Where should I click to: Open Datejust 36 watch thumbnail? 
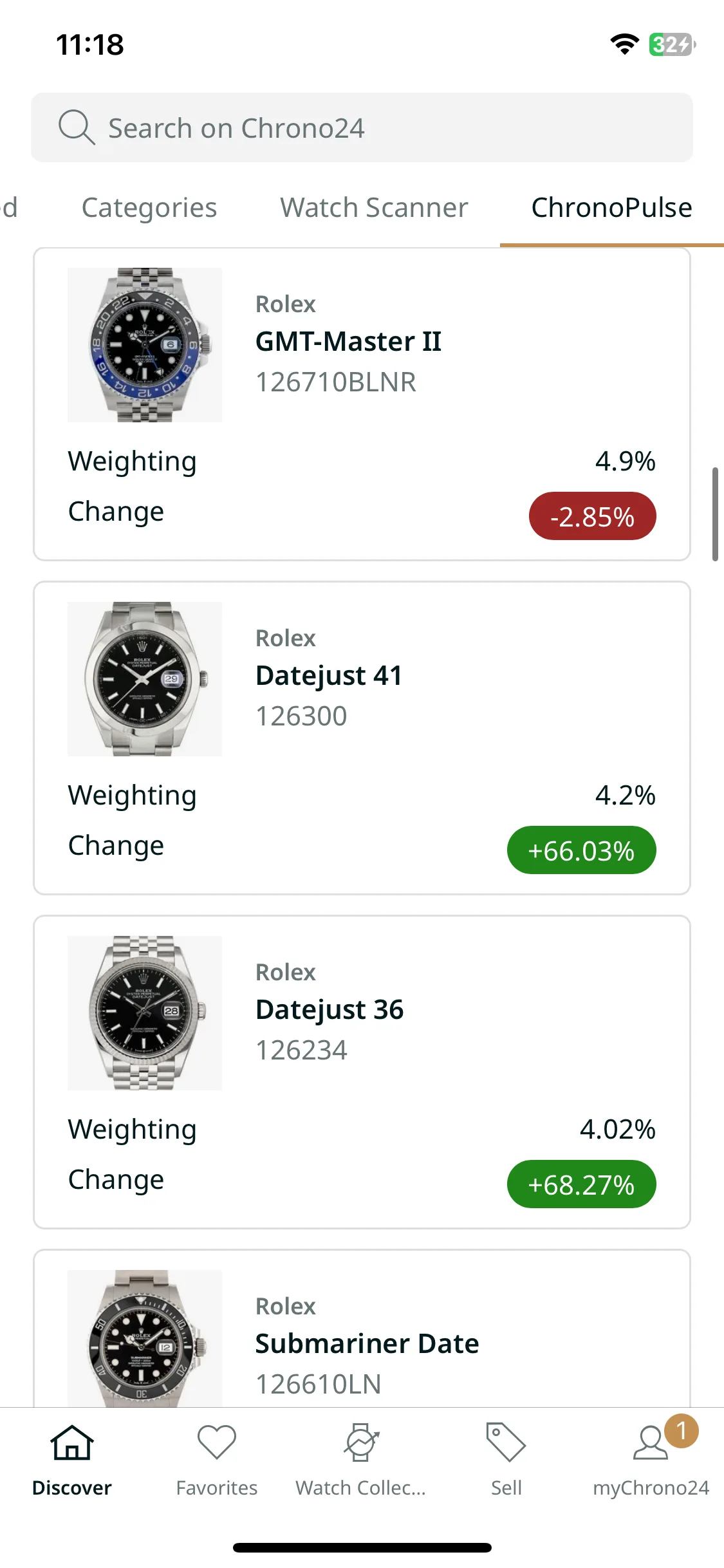tap(145, 1013)
